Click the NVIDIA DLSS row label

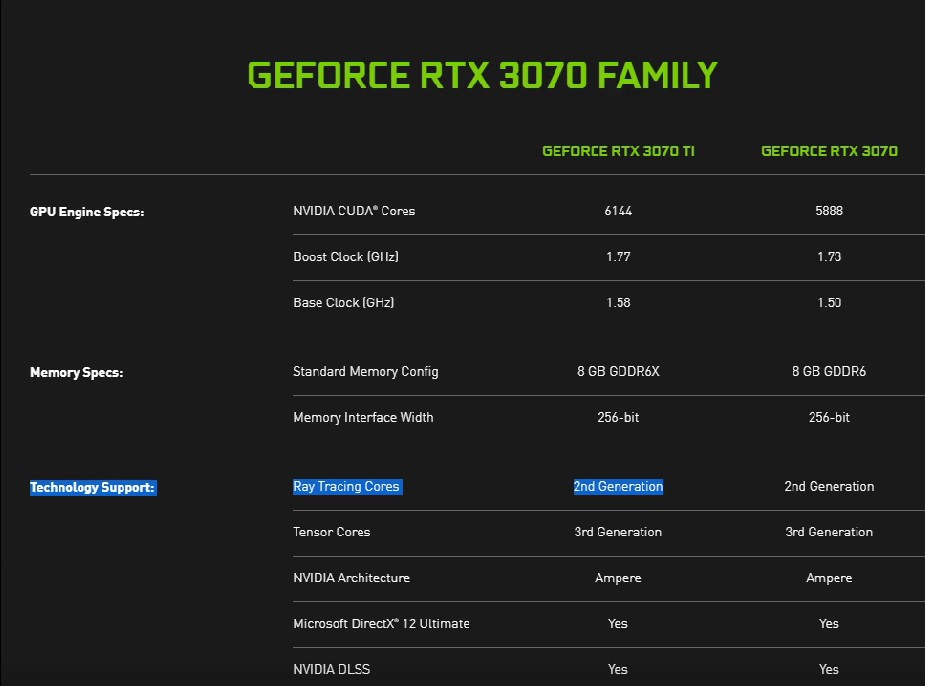point(331,669)
